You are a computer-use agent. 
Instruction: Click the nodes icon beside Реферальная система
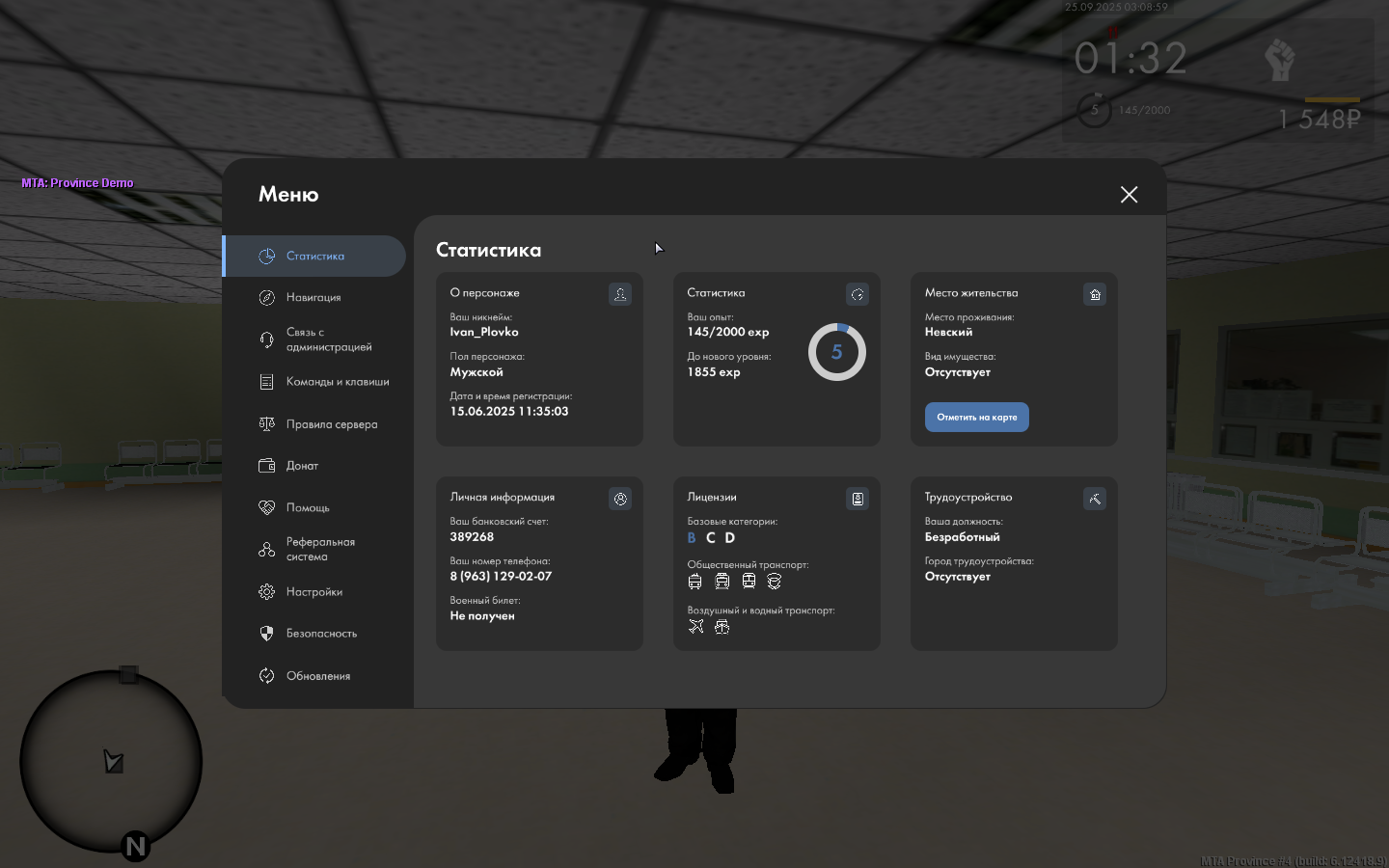click(267, 550)
